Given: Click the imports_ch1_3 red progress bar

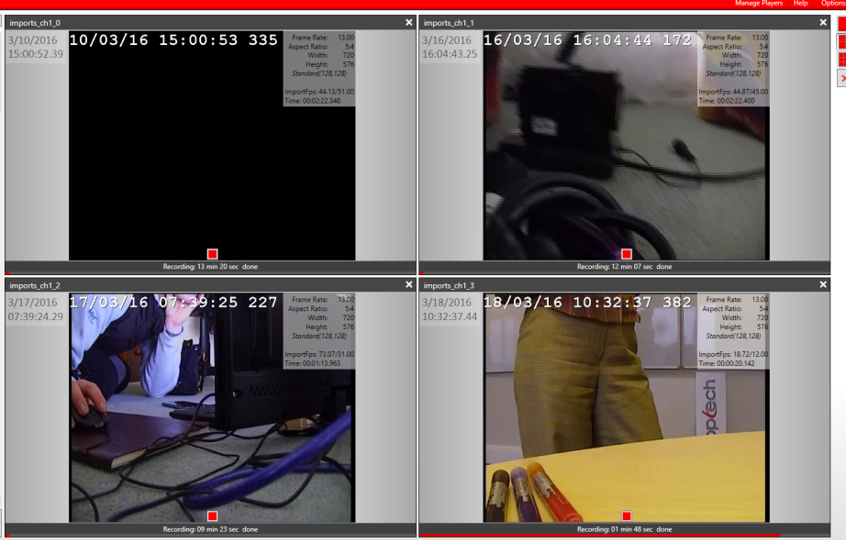Looking at the screenshot, I should pyautogui.click(x=600, y=536).
